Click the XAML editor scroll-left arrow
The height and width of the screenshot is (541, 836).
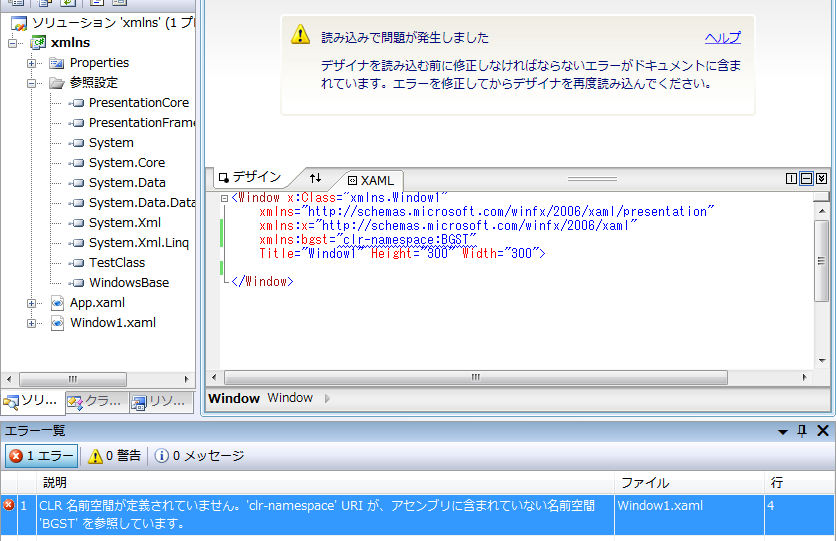point(214,377)
